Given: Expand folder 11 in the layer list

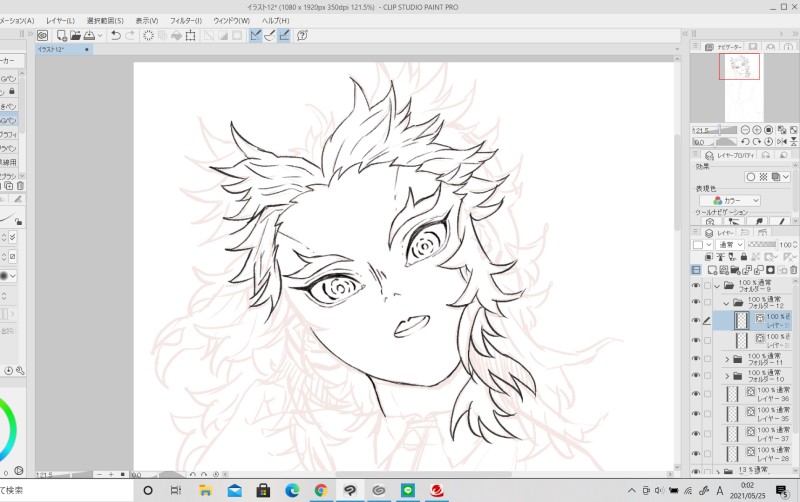Looking at the screenshot, I should click(727, 359).
